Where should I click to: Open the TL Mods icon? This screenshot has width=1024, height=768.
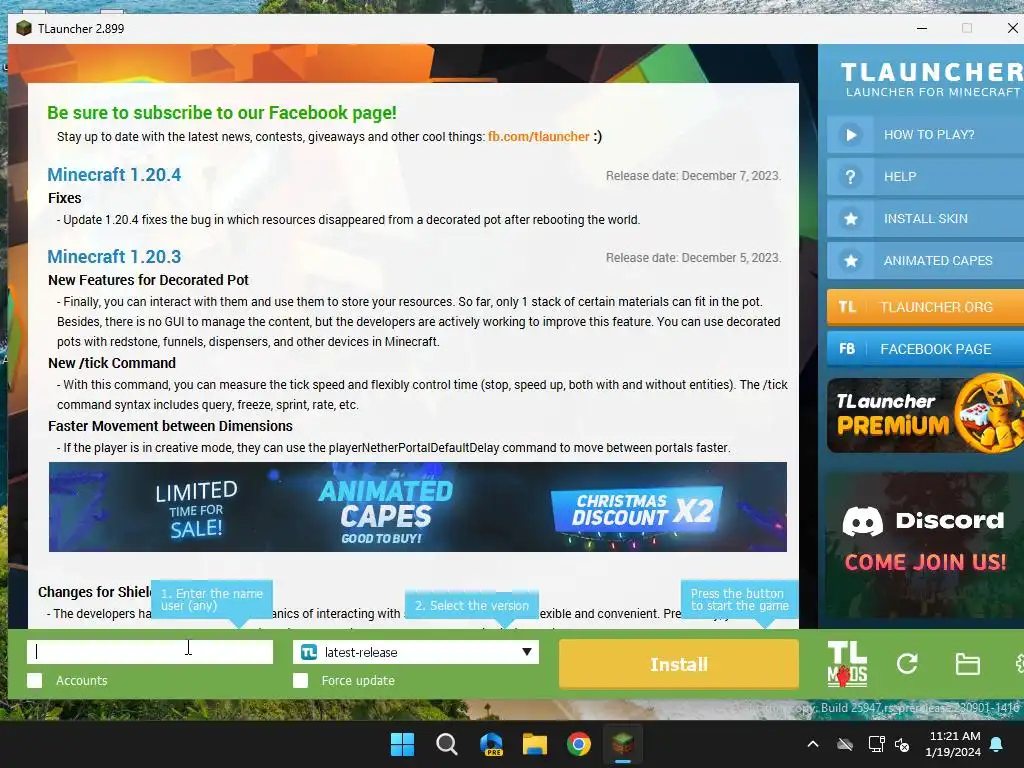point(847,664)
